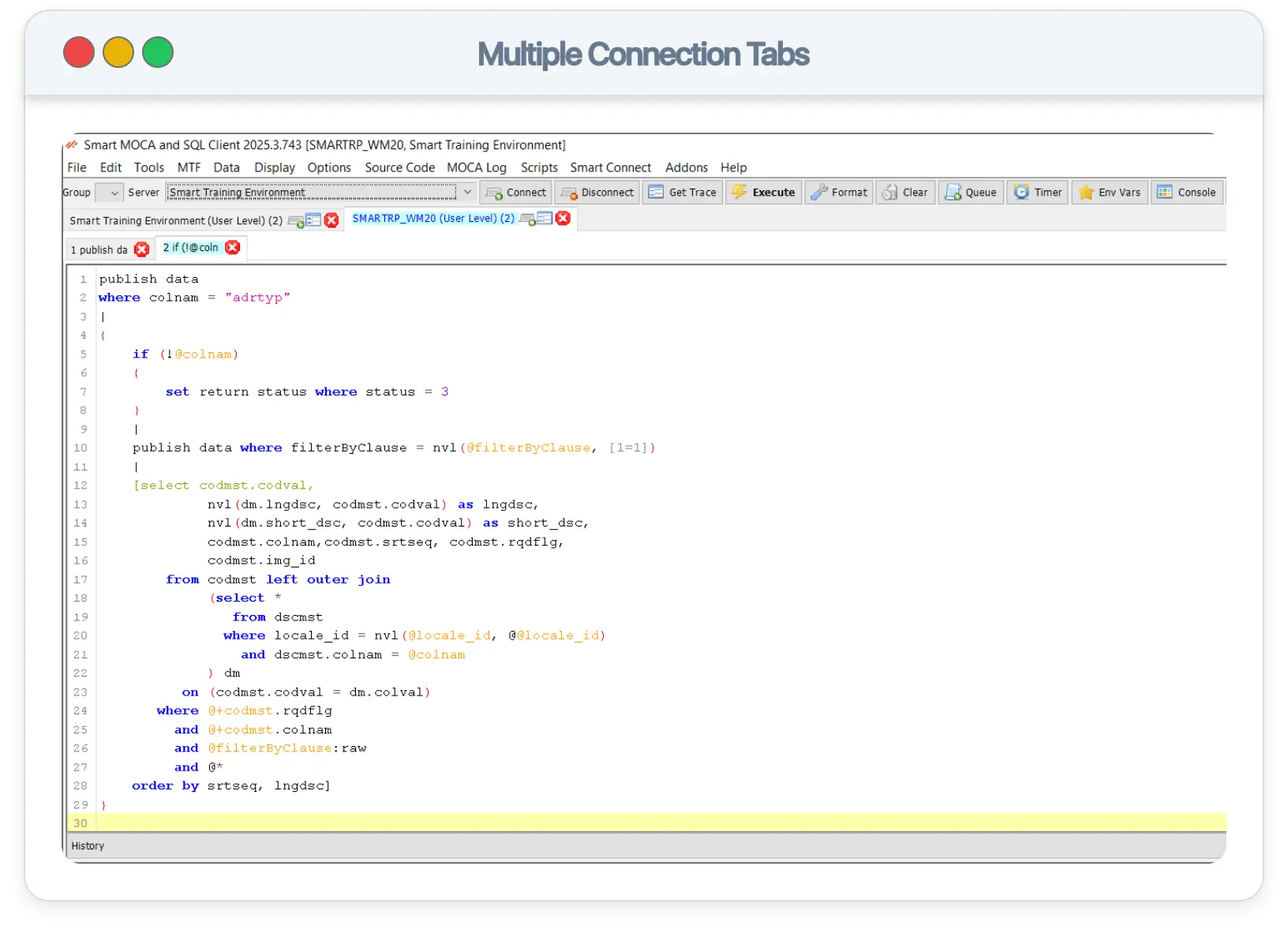
Task: Click the add-connection icon on the Smart Training Environment tab
Action: click(297, 221)
